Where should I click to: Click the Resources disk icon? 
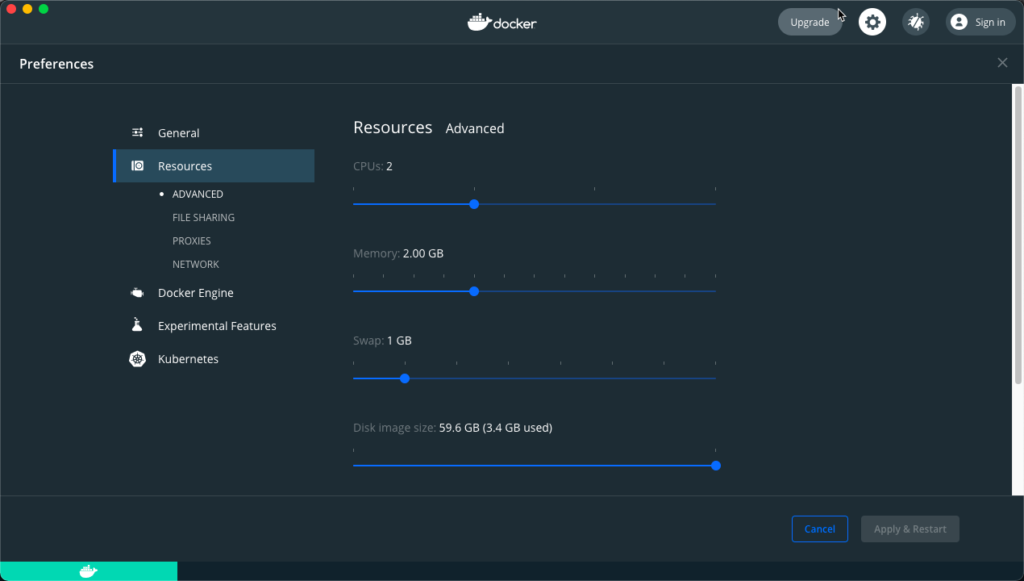137,166
